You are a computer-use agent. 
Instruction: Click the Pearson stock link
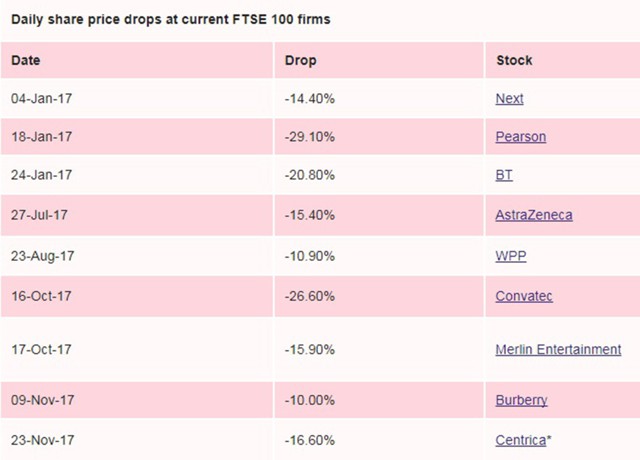pos(521,137)
